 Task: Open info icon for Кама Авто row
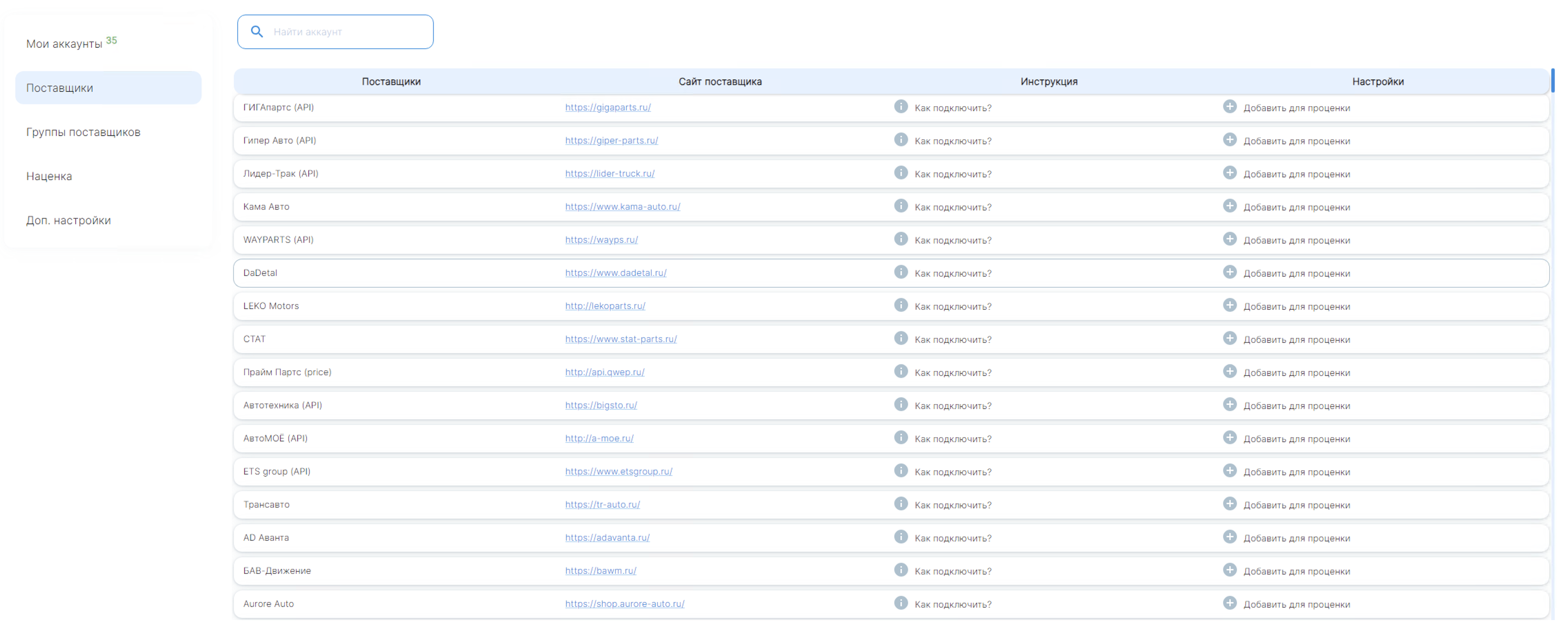pos(901,206)
